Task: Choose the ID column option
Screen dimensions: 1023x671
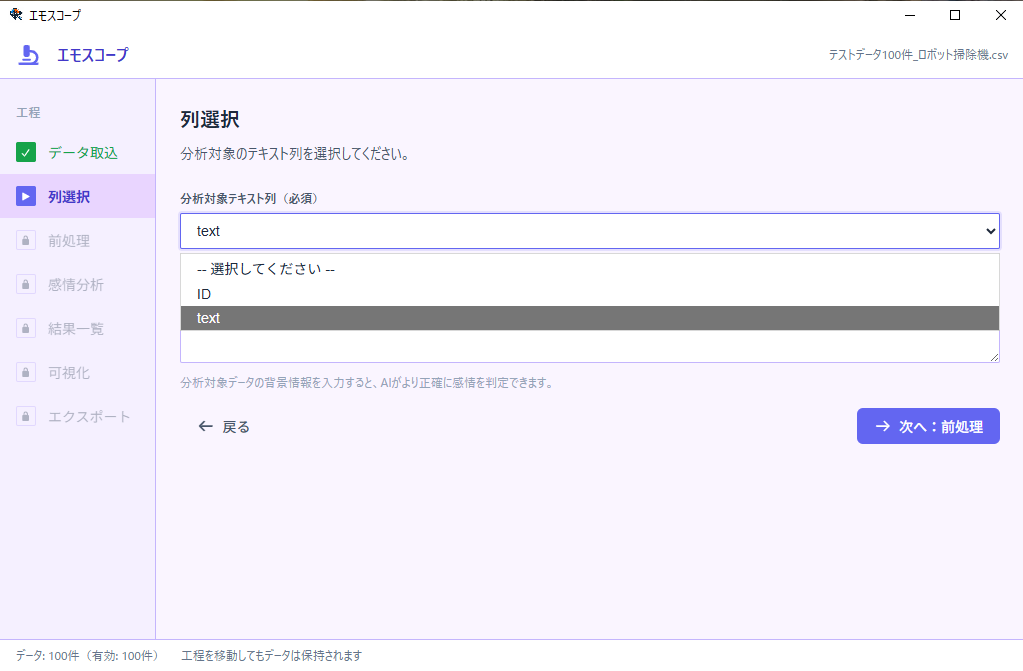Action: (x=590, y=294)
